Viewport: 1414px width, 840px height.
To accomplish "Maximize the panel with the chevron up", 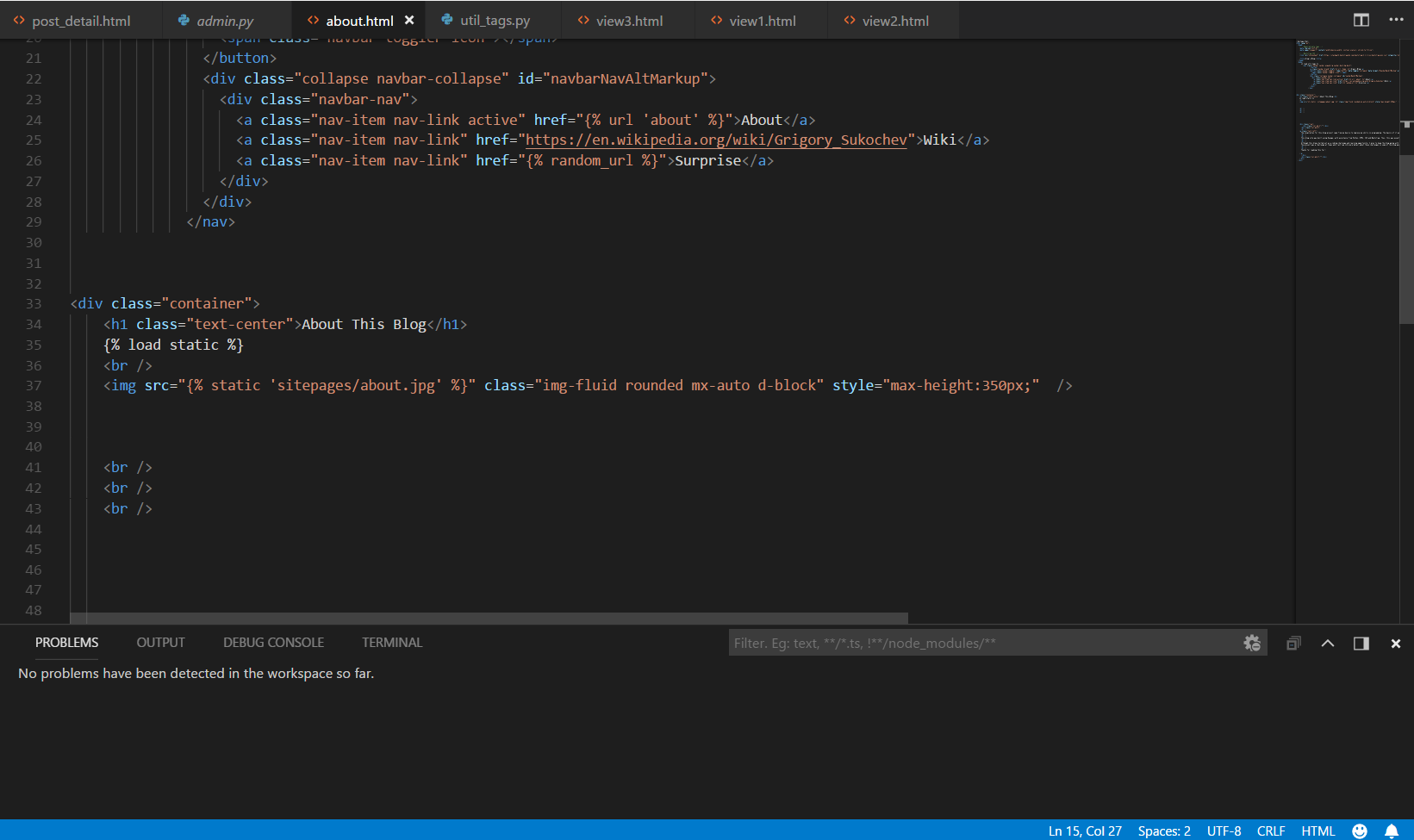I will click(x=1328, y=644).
